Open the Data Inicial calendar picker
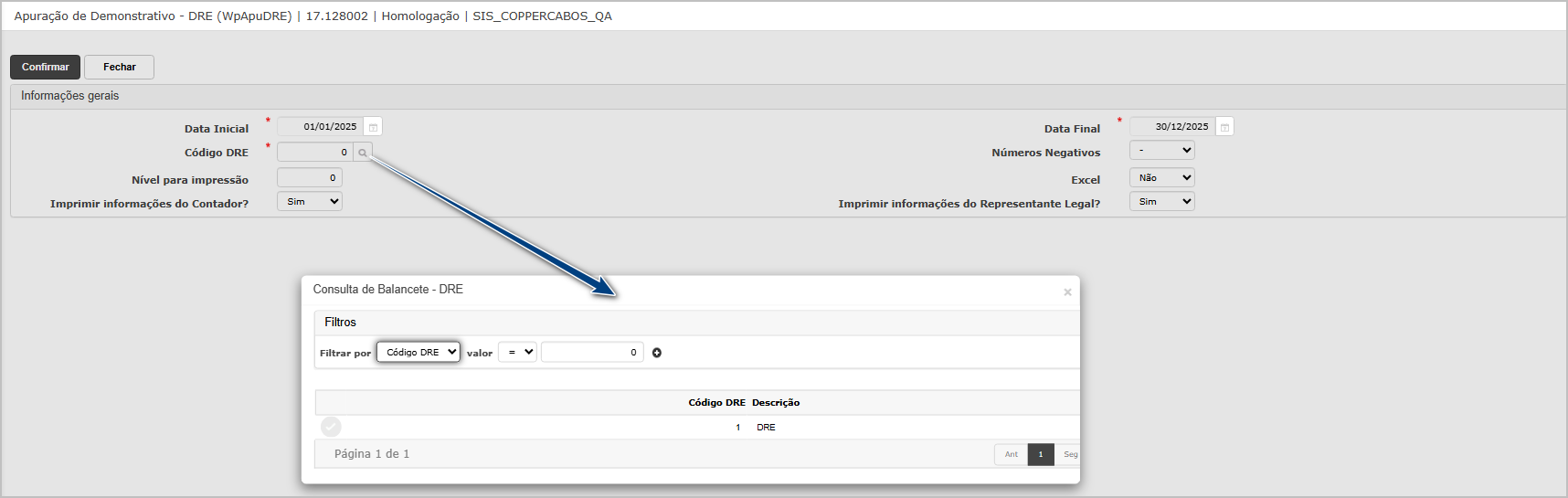The width and height of the screenshot is (1568, 498). (x=373, y=127)
